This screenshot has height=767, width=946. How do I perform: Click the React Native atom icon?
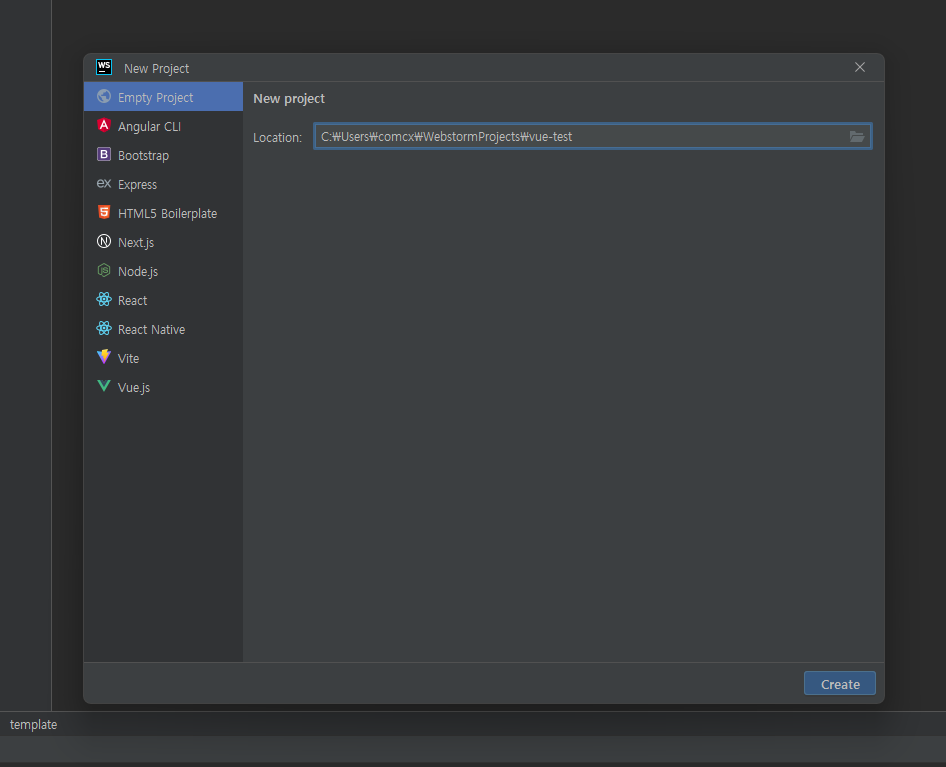coord(104,328)
